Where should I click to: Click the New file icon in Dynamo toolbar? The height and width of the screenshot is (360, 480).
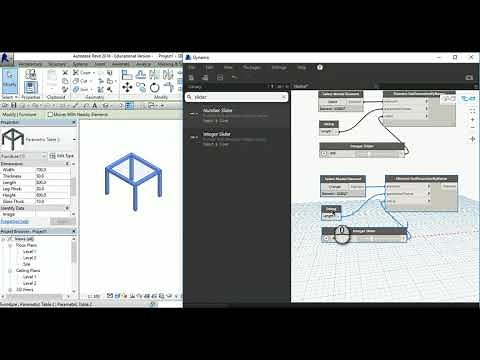coord(191,78)
